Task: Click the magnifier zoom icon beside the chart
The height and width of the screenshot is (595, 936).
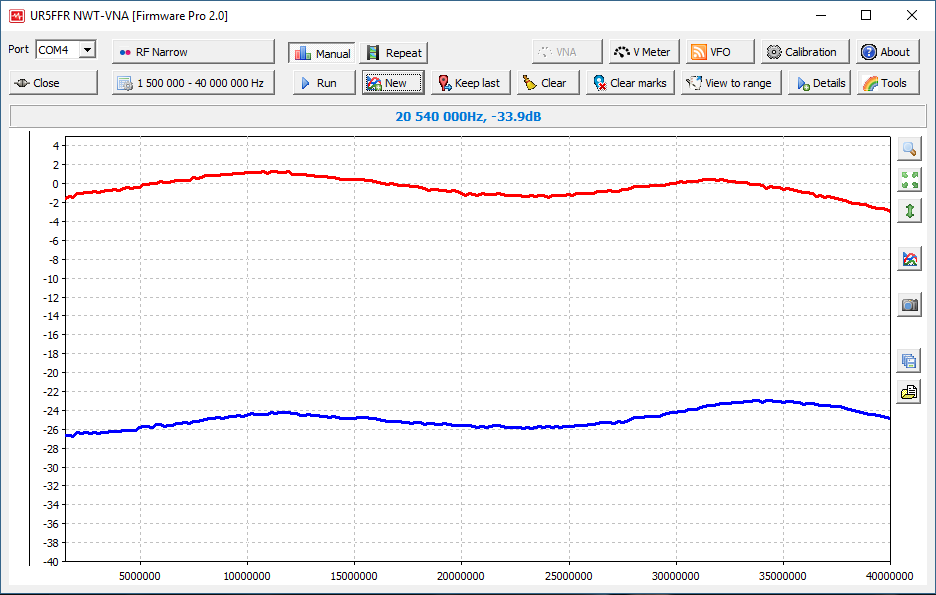Action: 909,149
